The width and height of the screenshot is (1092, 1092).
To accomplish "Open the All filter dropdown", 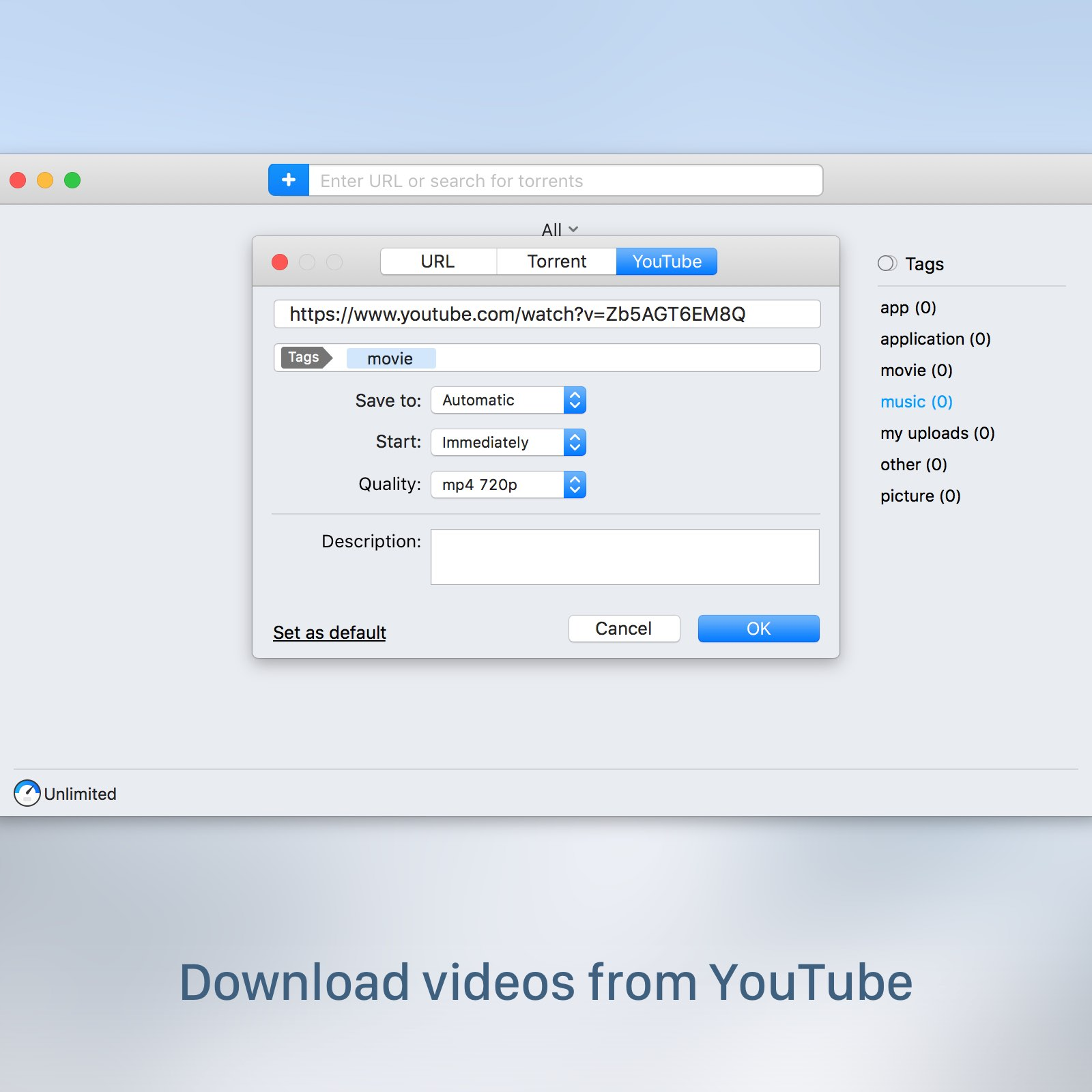I will tap(560, 229).
